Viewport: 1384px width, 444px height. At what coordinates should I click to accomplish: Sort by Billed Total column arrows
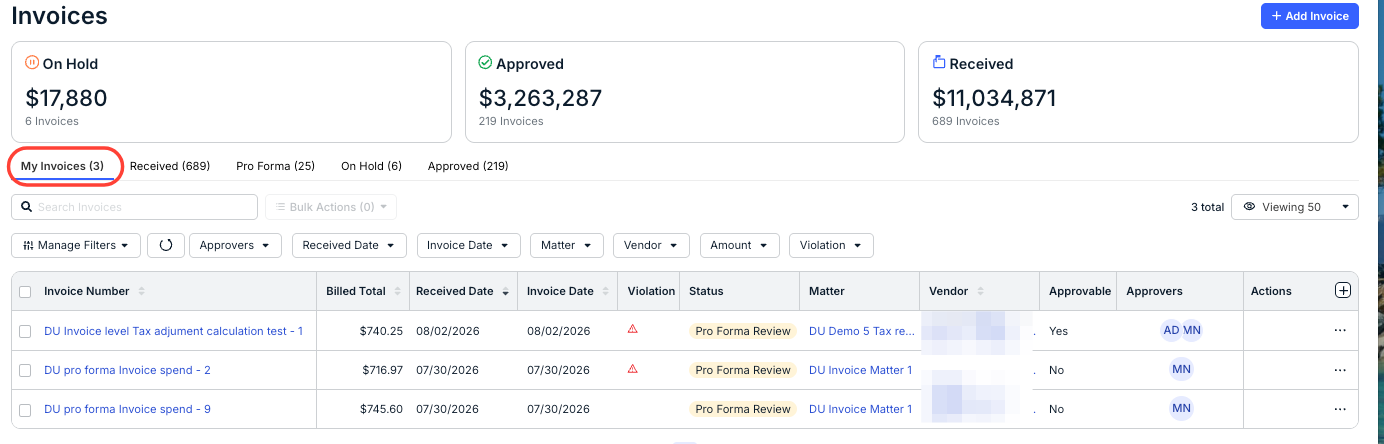click(x=398, y=291)
